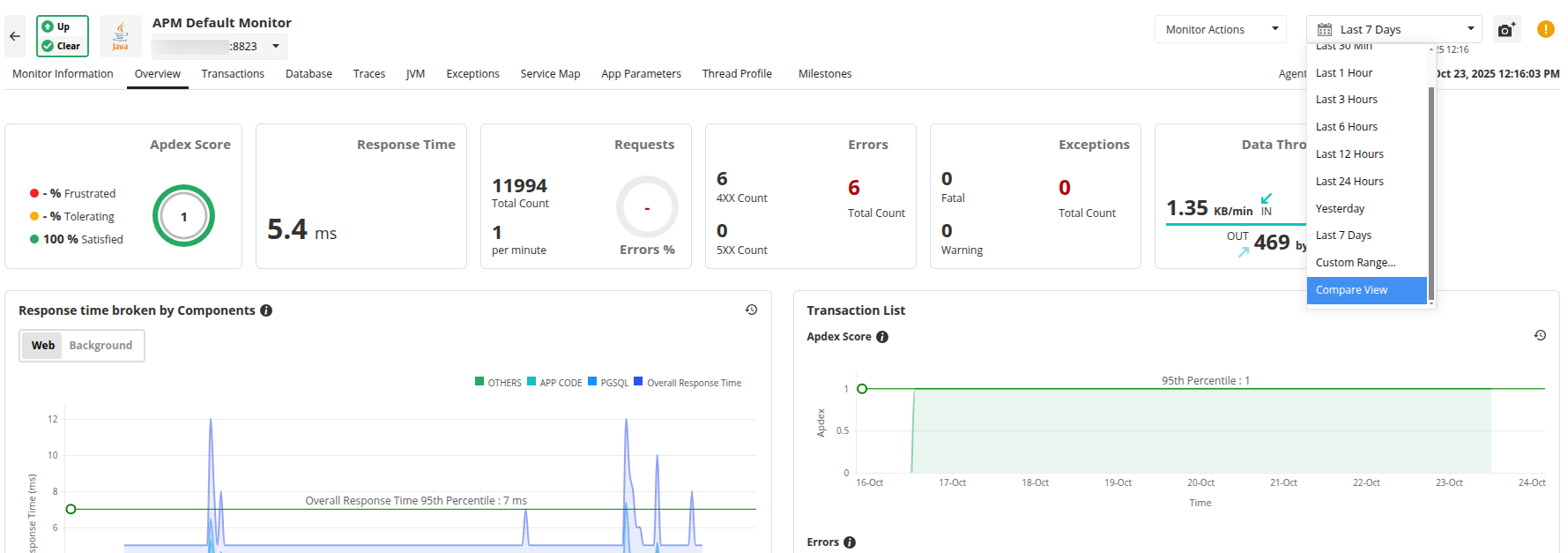Viewport: 1568px width, 553px height.
Task: Open the Monitor Actions dropdown
Action: coord(1221,29)
